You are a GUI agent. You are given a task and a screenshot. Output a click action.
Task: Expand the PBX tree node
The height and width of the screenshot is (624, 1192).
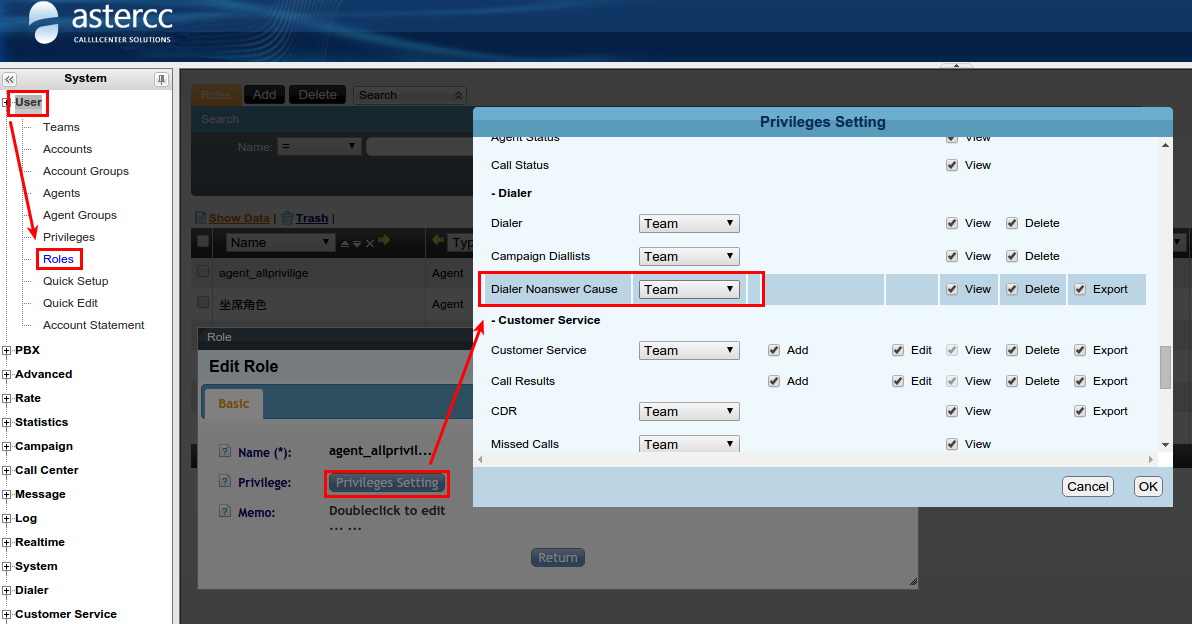8,351
